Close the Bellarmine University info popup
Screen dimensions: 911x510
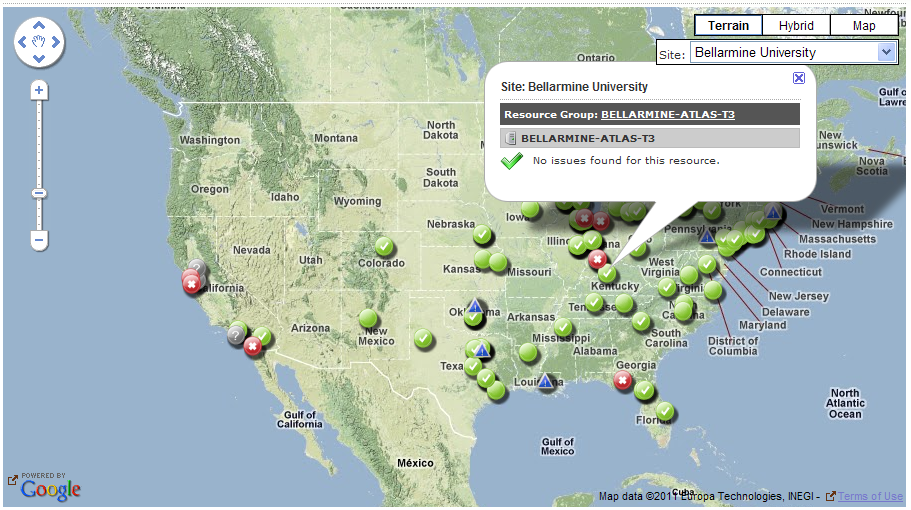(799, 78)
